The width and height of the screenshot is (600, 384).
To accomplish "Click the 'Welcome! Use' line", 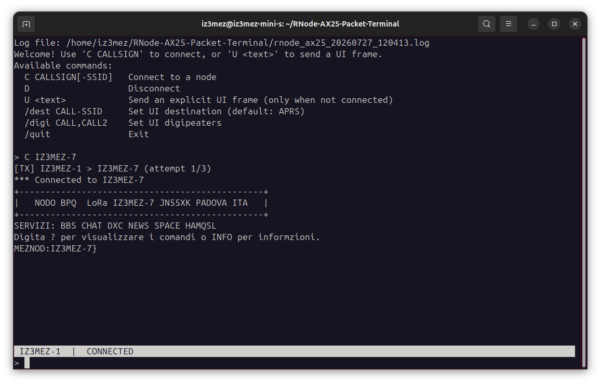I will click(198, 54).
